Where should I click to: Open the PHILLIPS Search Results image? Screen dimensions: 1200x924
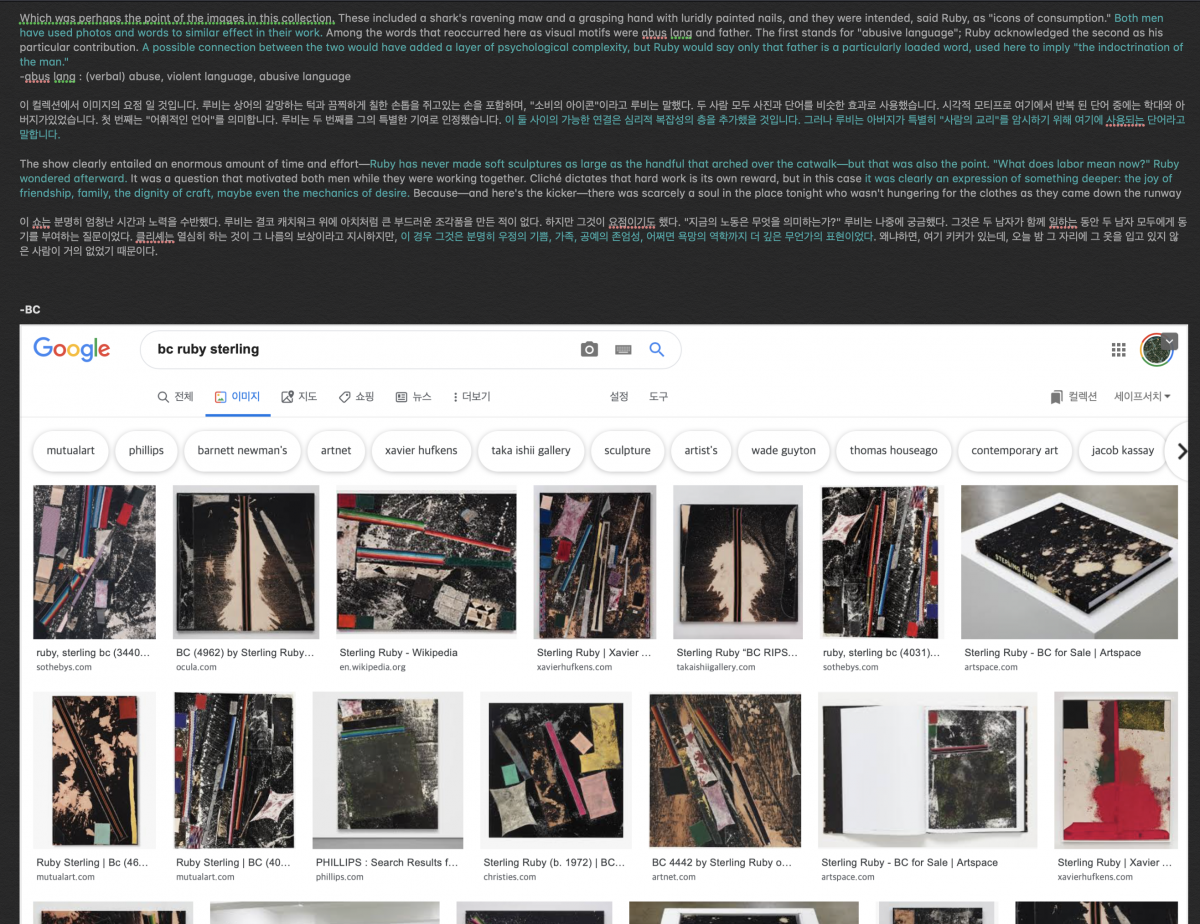click(388, 770)
